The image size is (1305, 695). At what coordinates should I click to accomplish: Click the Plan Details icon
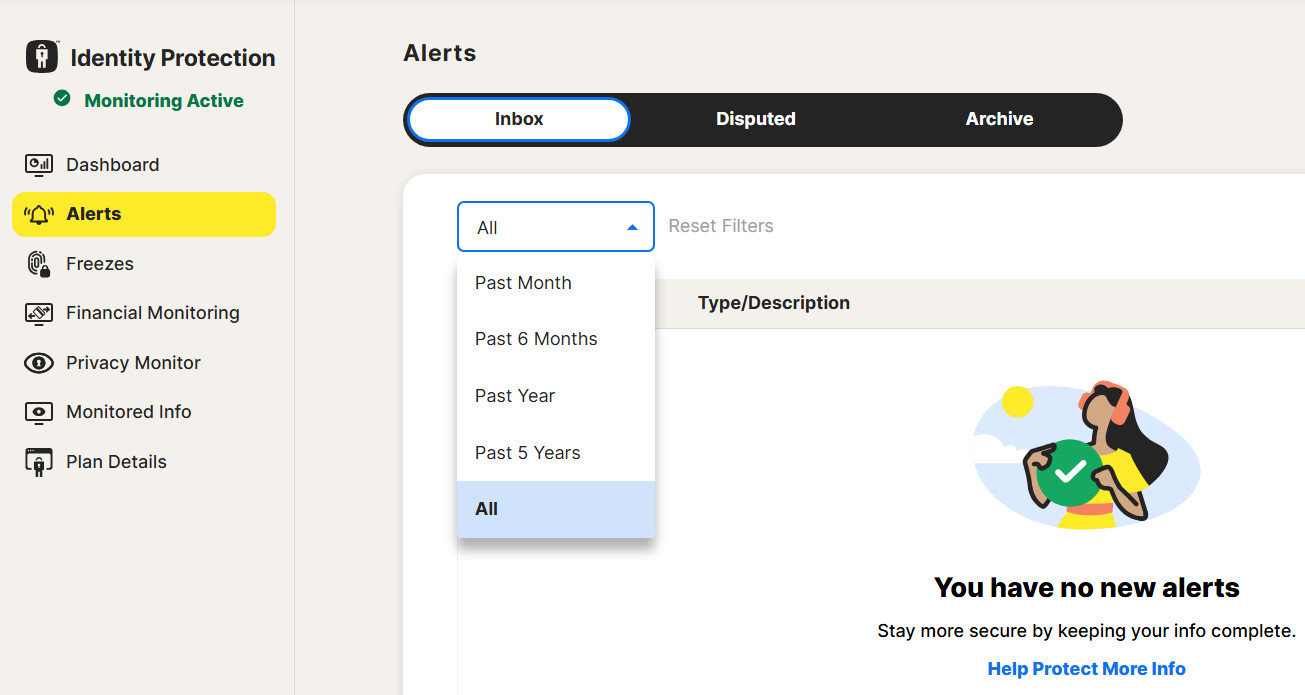38,462
